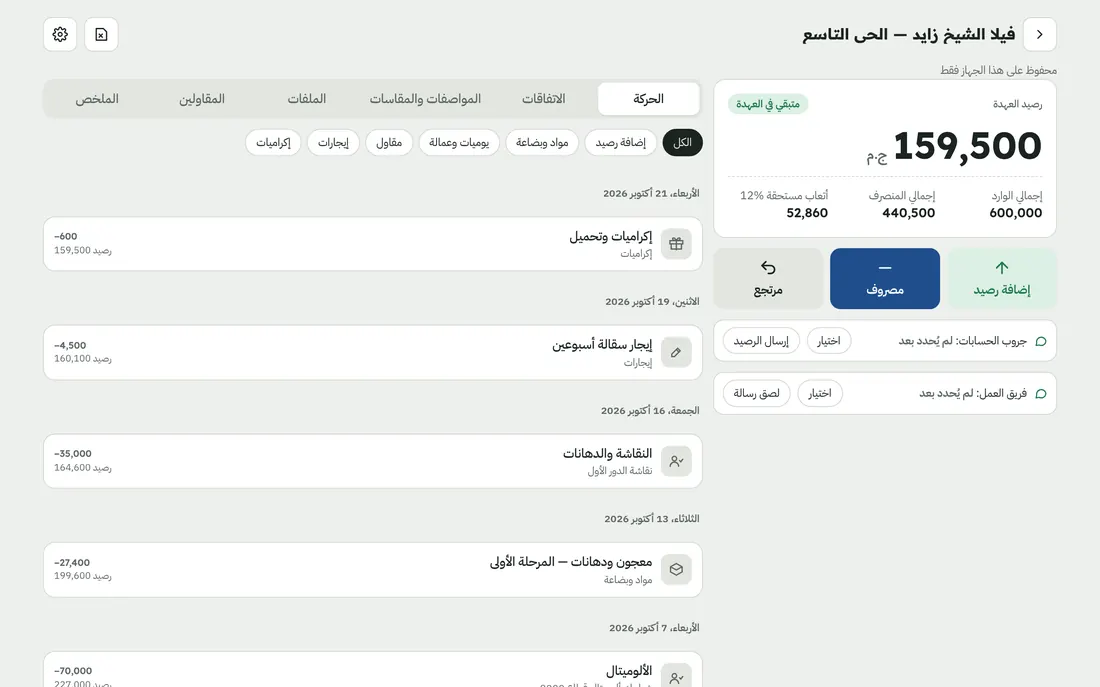This screenshot has width=1100, height=687.
Task: Filter by إيجارات chip
Action: point(333,142)
